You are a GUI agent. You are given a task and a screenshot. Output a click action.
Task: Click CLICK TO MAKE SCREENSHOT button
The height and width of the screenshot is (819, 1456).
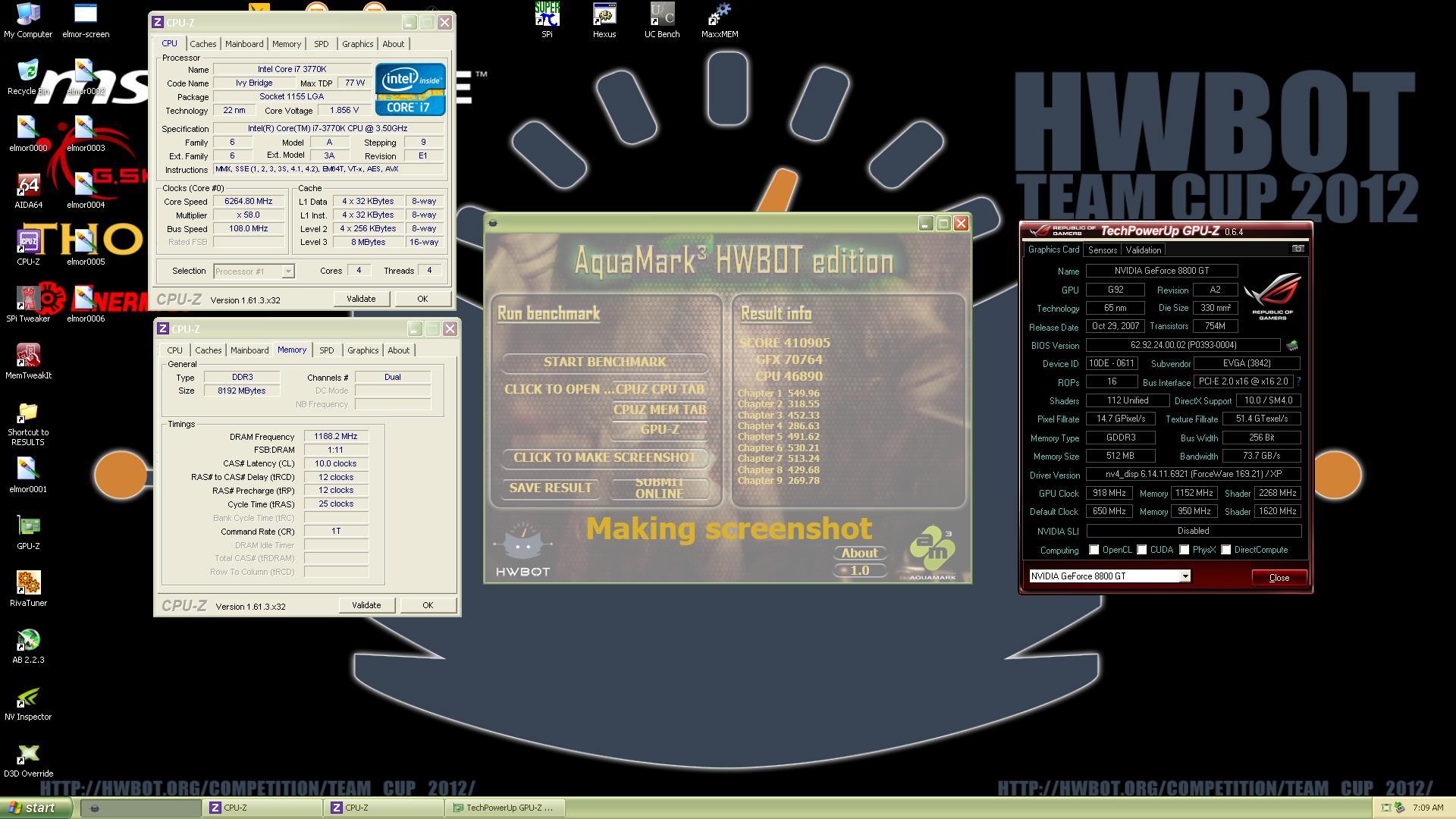tap(604, 457)
